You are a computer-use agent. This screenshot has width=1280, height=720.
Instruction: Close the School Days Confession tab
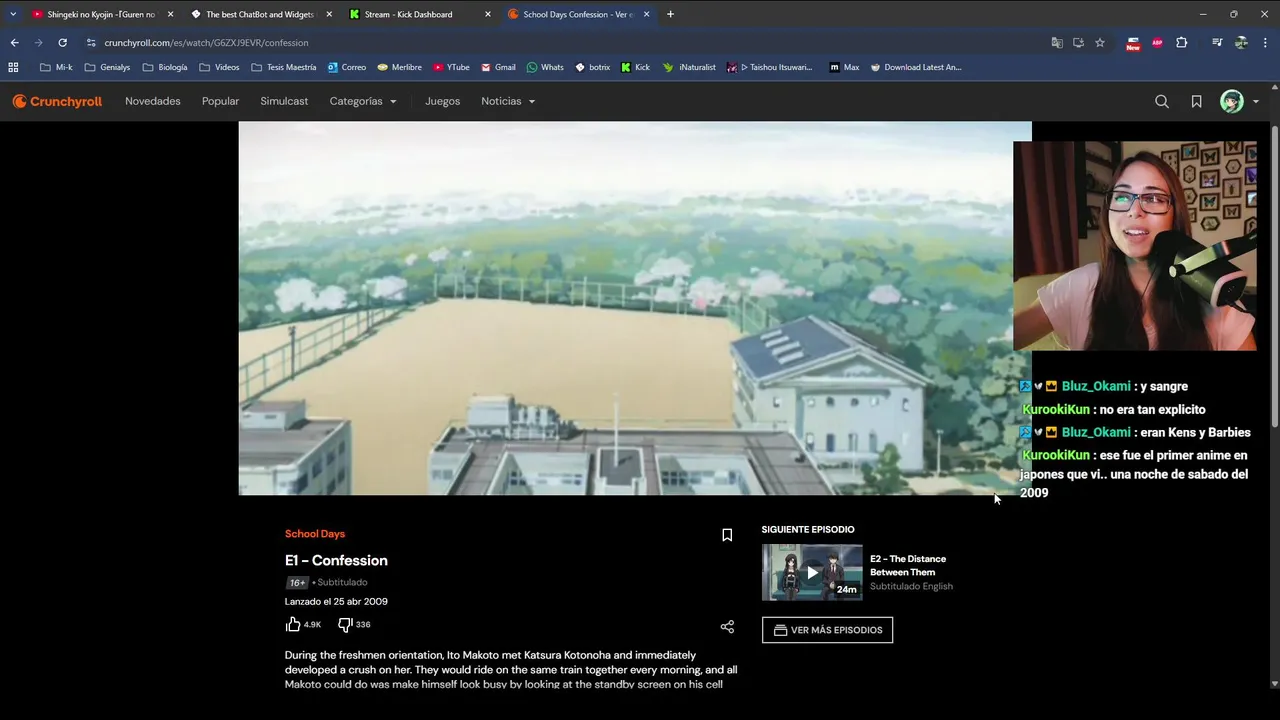(x=647, y=14)
